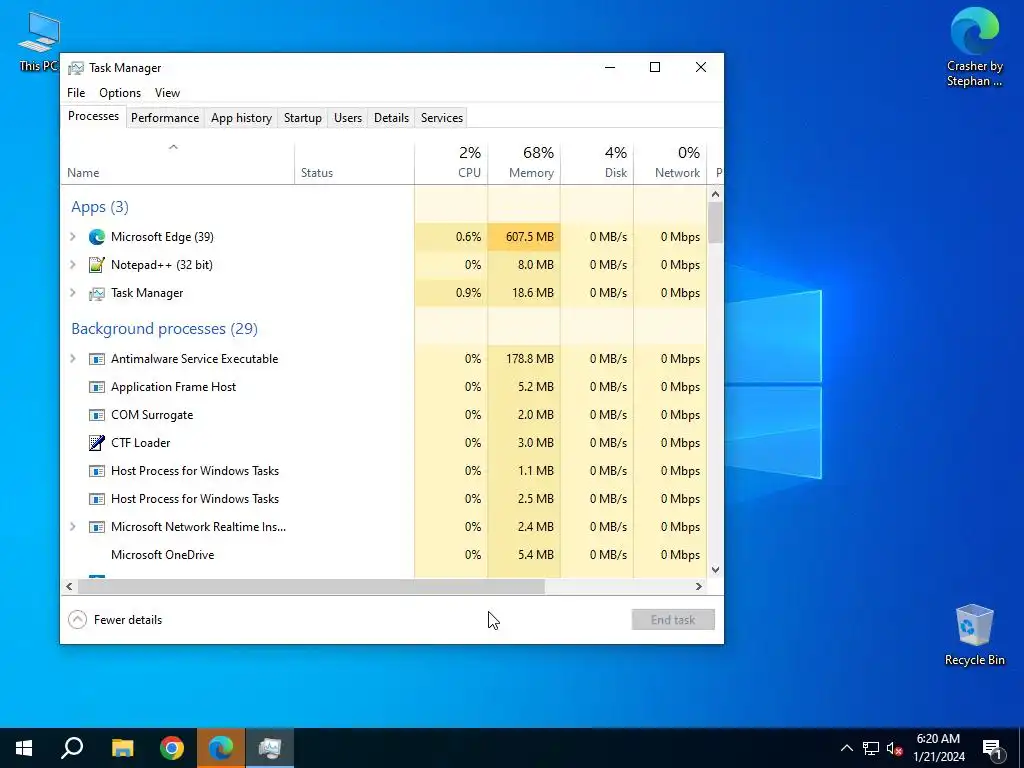Image resolution: width=1024 pixels, height=768 pixels.
Task: Expand the Task Manager process group
Action: [73, 293]
